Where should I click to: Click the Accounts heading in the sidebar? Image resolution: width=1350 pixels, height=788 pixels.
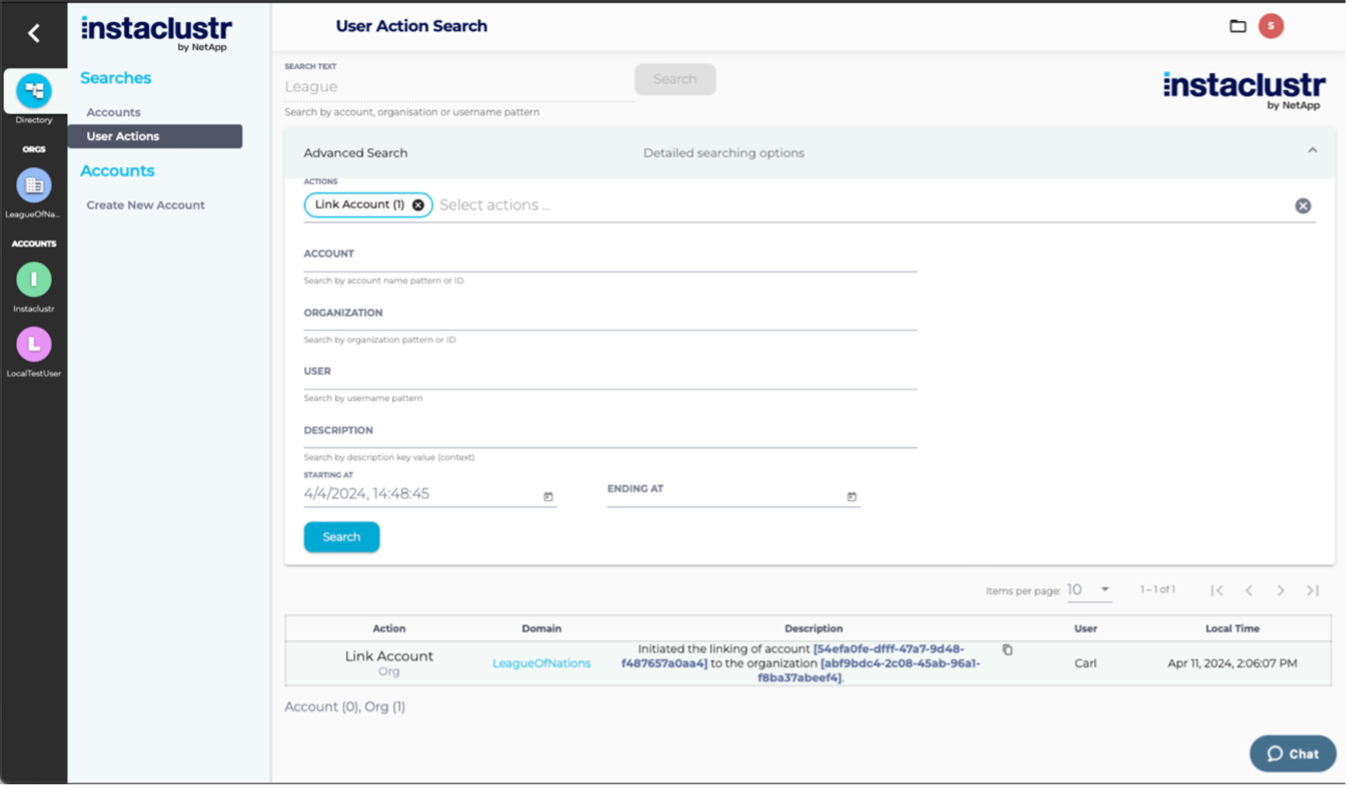(x=117, y=171)
